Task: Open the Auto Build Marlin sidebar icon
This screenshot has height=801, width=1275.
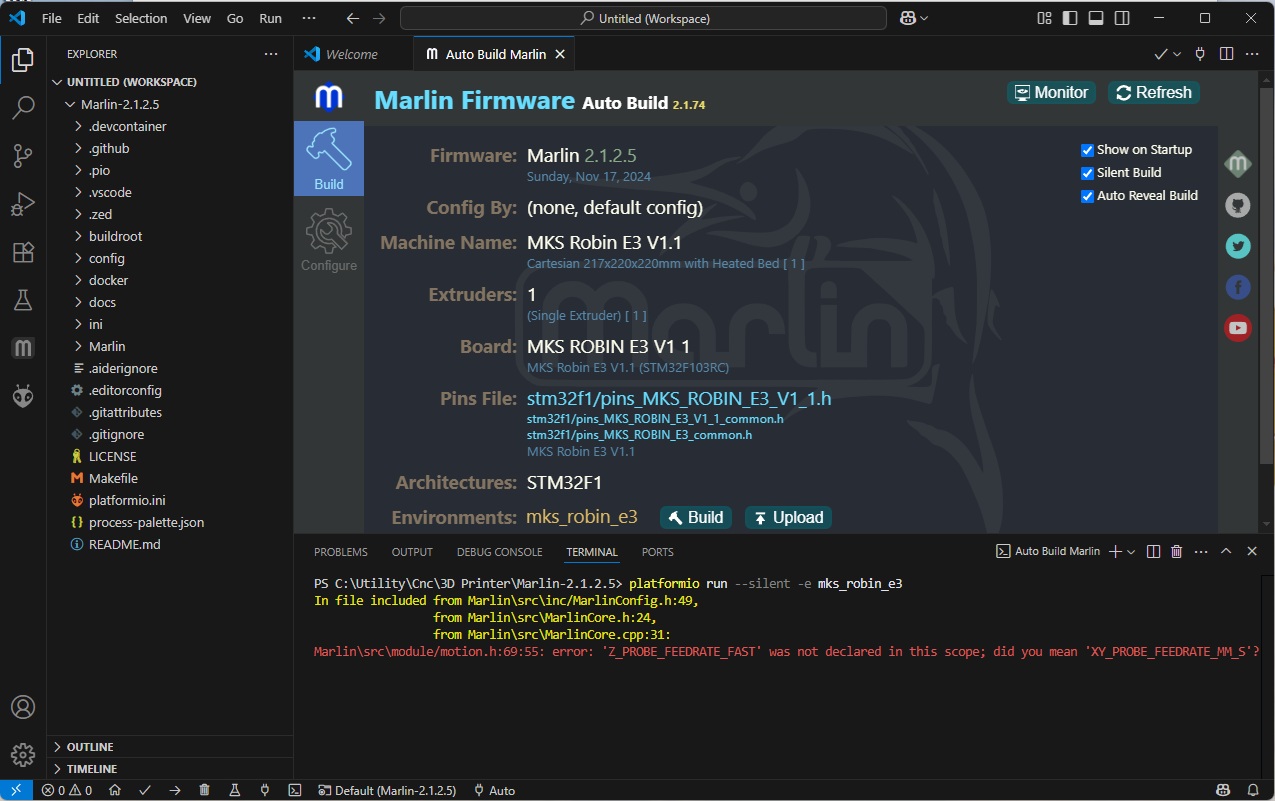Action: point(22,348)
